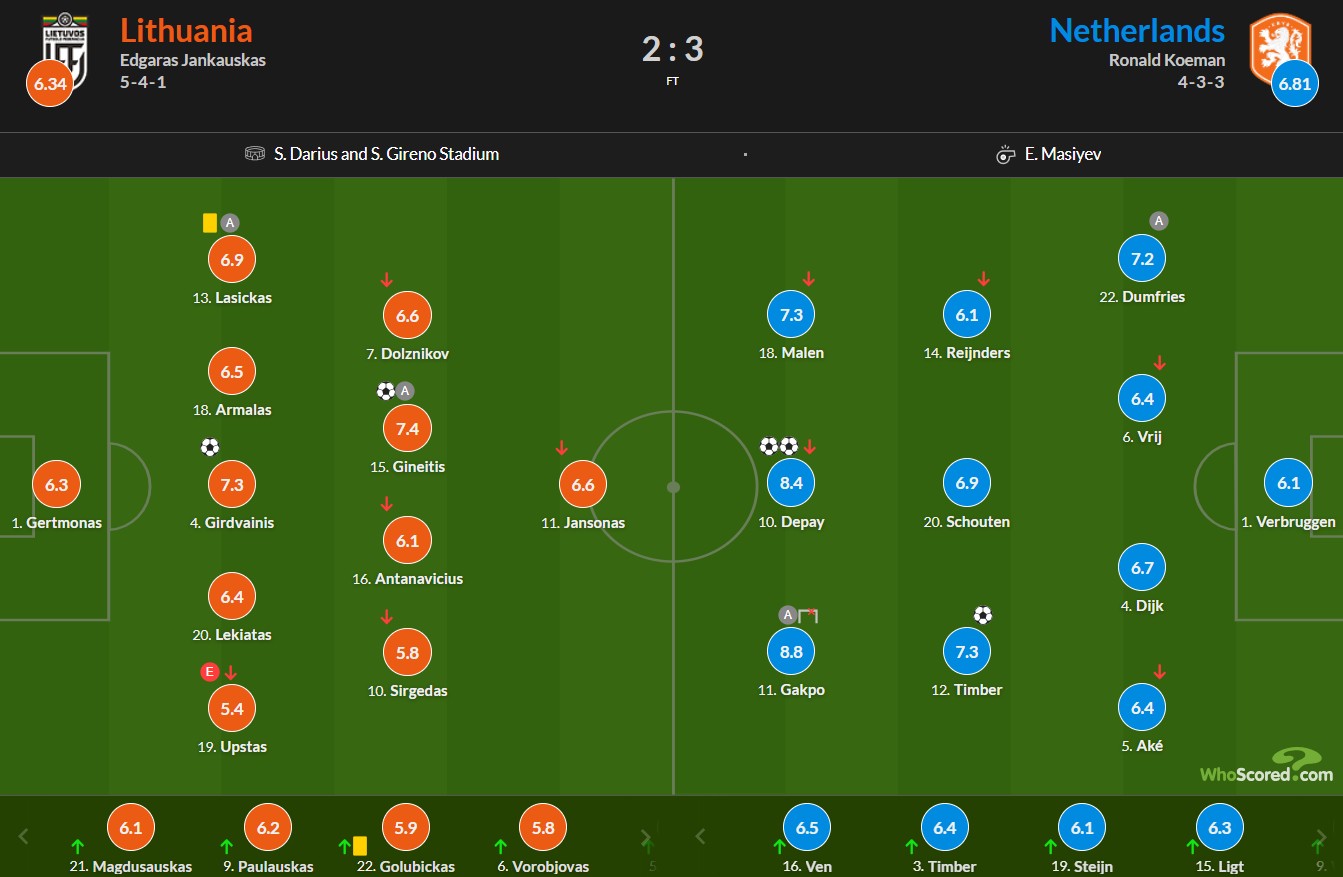Viewport: 1343px width, 877px height.
Task: Click the goal ball icon above Girdvainis
Action: (x=210, y=447)
